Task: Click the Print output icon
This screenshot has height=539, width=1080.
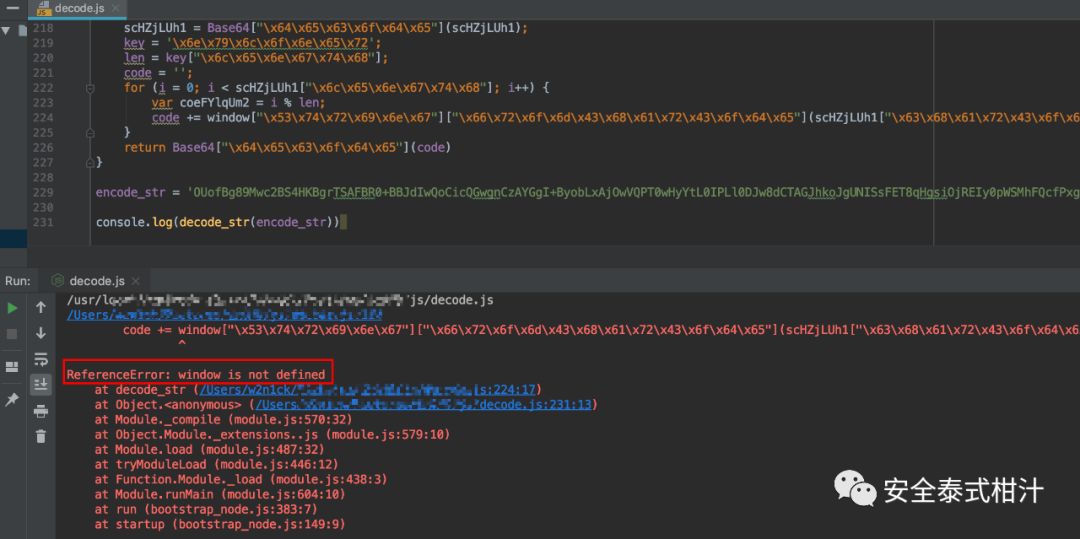Action: [41, 411]
